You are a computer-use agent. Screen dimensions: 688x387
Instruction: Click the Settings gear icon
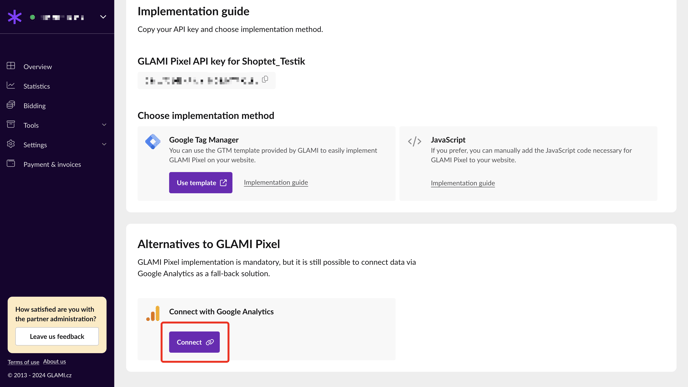pyautogui.click(x=11, y=144)
